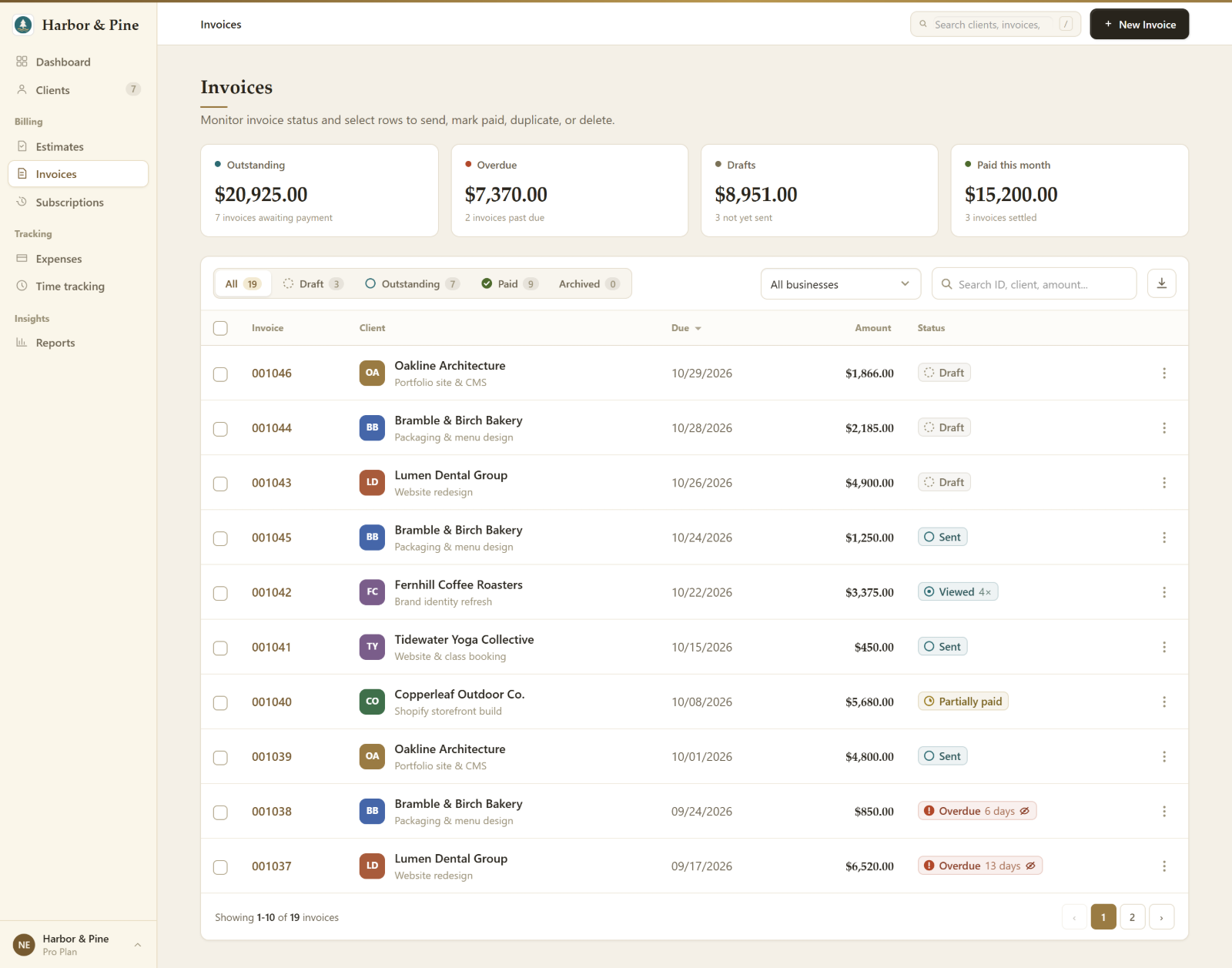Open row actions for invoice 001042

tap(1163, 592)
